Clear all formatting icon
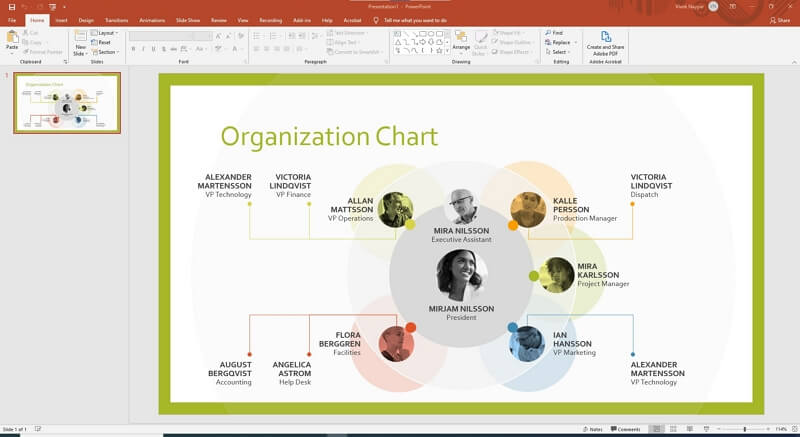Image resolution: width=800 pixels, height=437 pixels. tap(241, 36)
